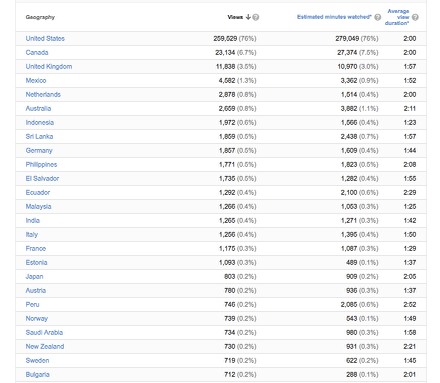Select the Ecuador average view duration 2:29

(x=410, y=192)
